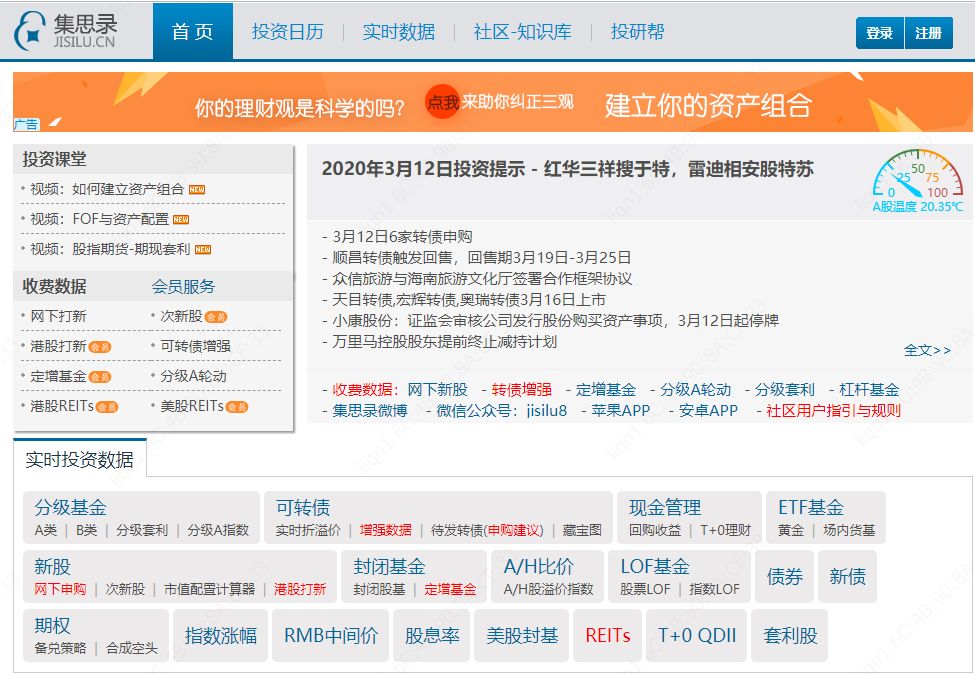Click the Jisilu logo icon
975x674 pixels.
(x=29, y=31)
